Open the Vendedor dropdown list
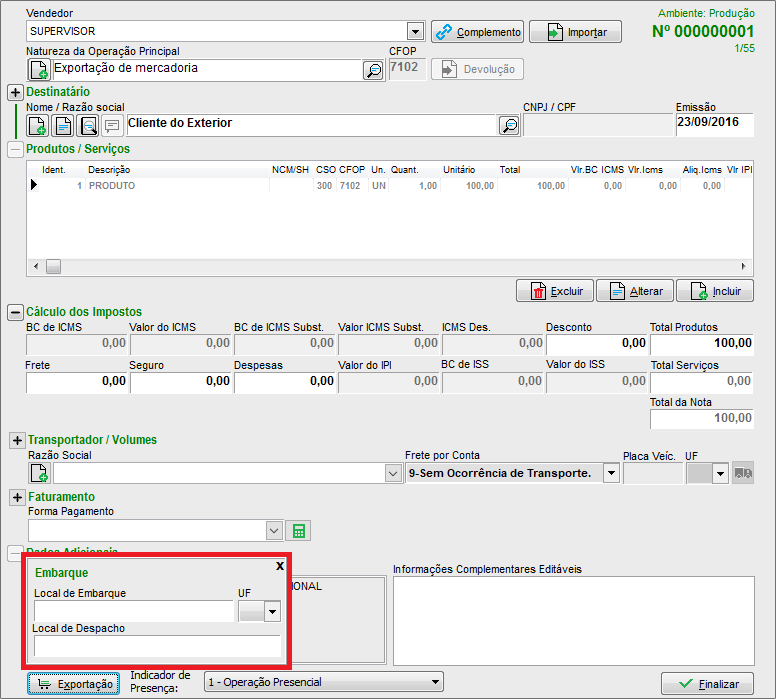This screenshot has height=699, width=776. coord(415,32)
